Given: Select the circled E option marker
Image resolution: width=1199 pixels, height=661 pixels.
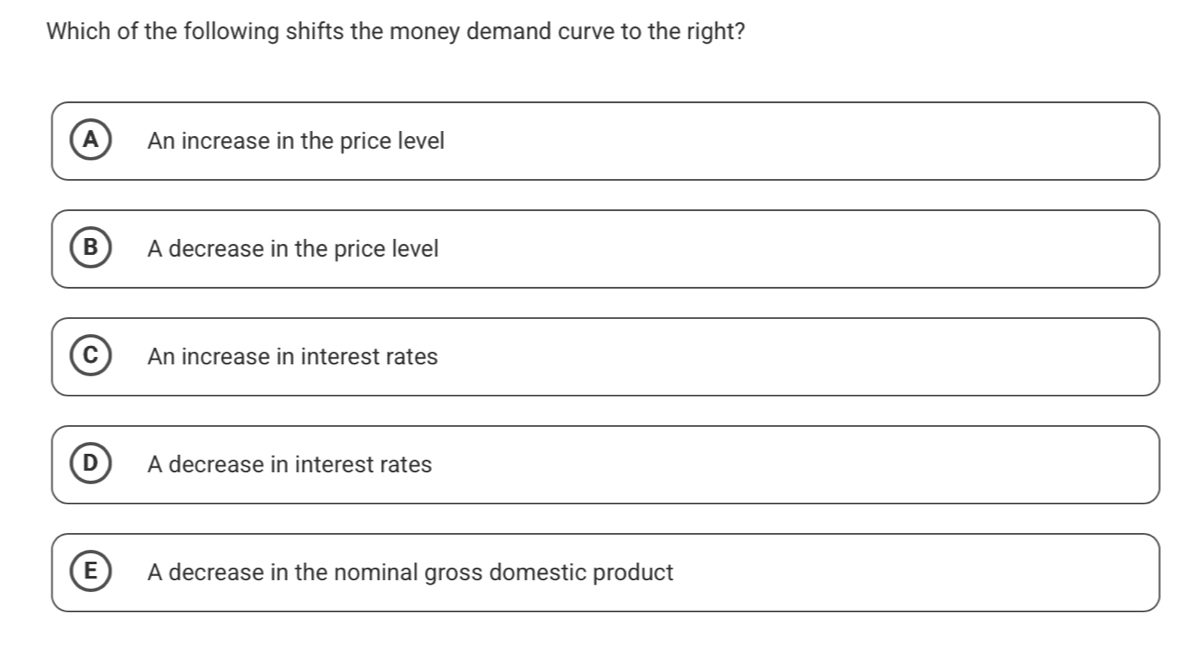Looking at the screenshot, I should pyautogui.click(x=91, y=573).
